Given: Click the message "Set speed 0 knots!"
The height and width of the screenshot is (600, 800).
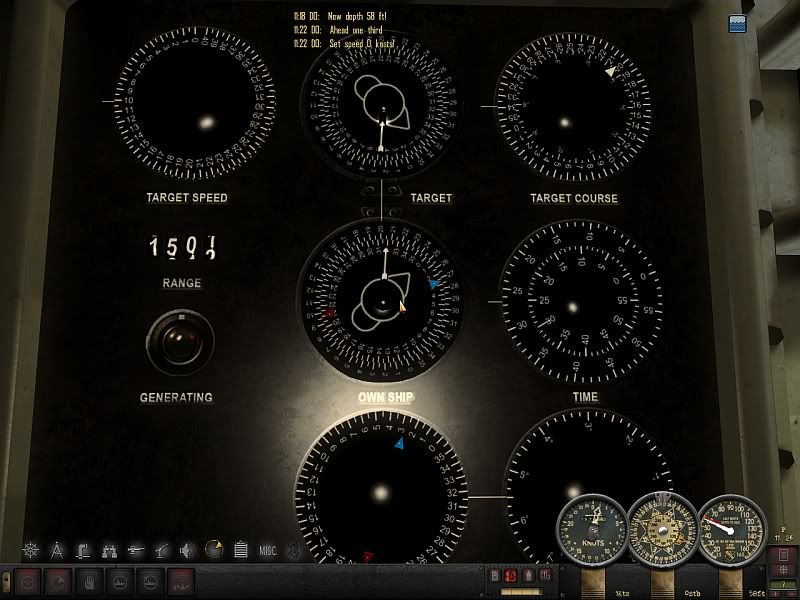Looking at the screenshot, I should [x=361, y=44].
